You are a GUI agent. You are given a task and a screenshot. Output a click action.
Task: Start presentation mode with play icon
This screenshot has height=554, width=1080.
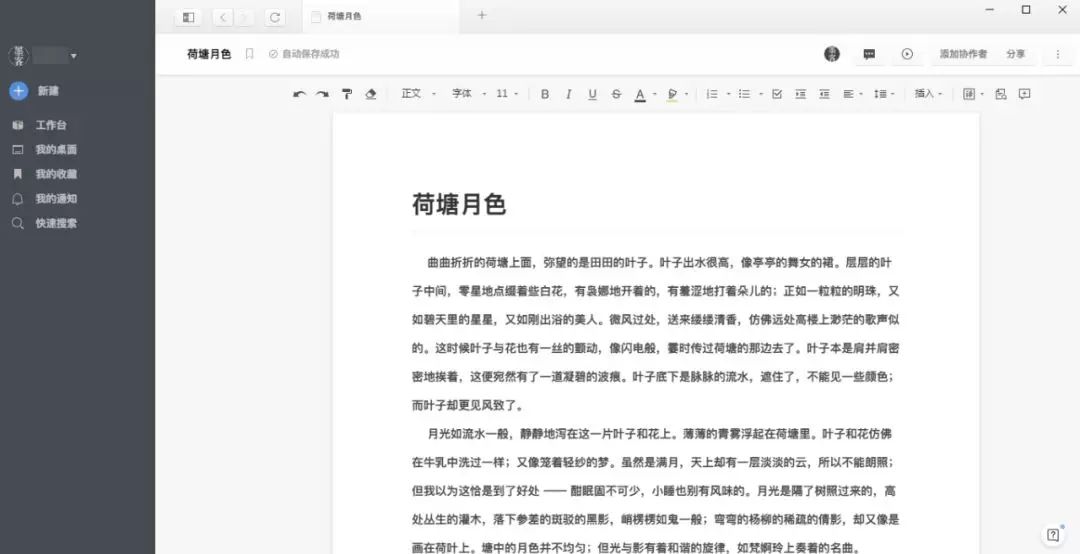907,54
